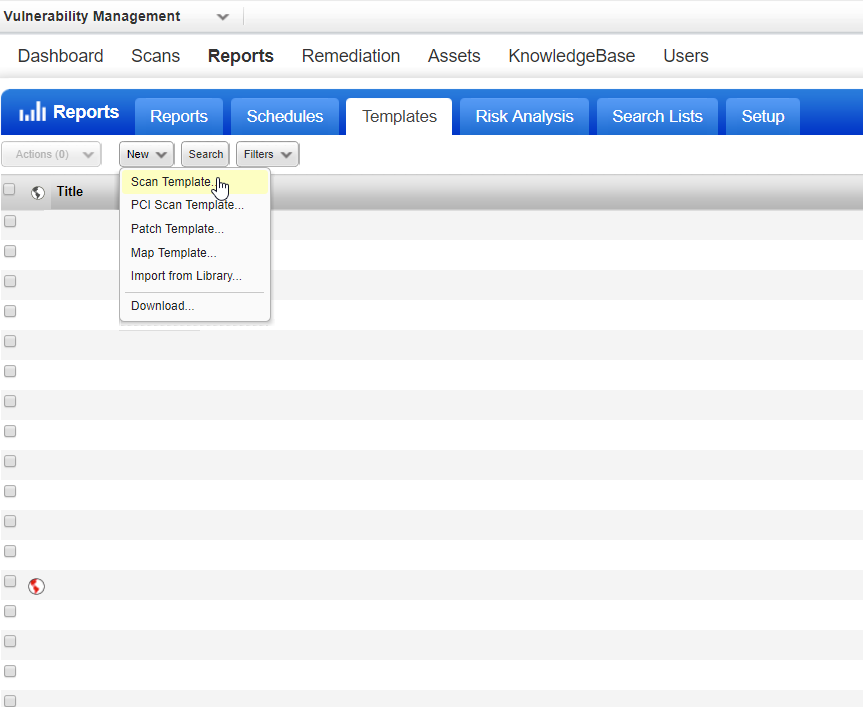
Task: Toggle the select-all checkbox in the header
Action: coord(10,189)
